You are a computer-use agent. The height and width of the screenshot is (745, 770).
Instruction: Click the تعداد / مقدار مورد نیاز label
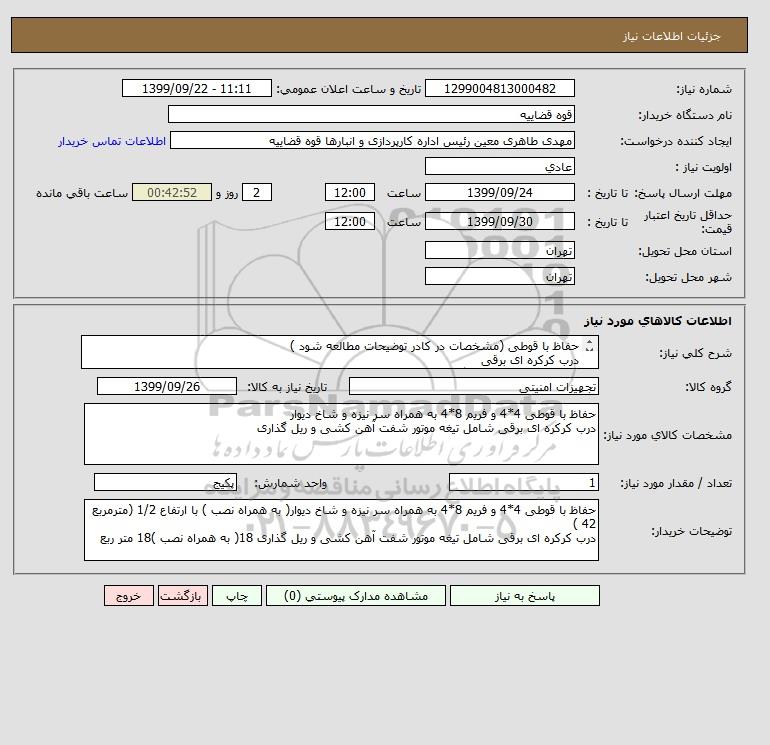[x=676, y=483]
